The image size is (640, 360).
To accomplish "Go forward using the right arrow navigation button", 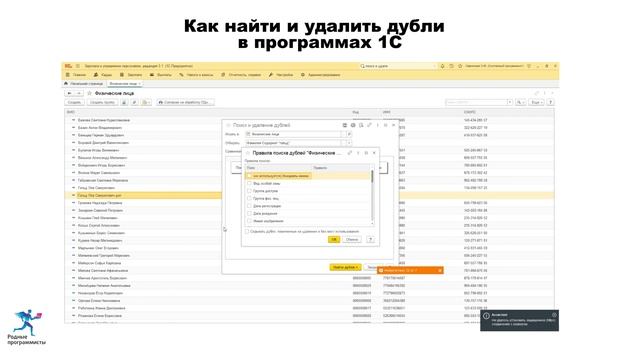I will [x=79, y=93].
